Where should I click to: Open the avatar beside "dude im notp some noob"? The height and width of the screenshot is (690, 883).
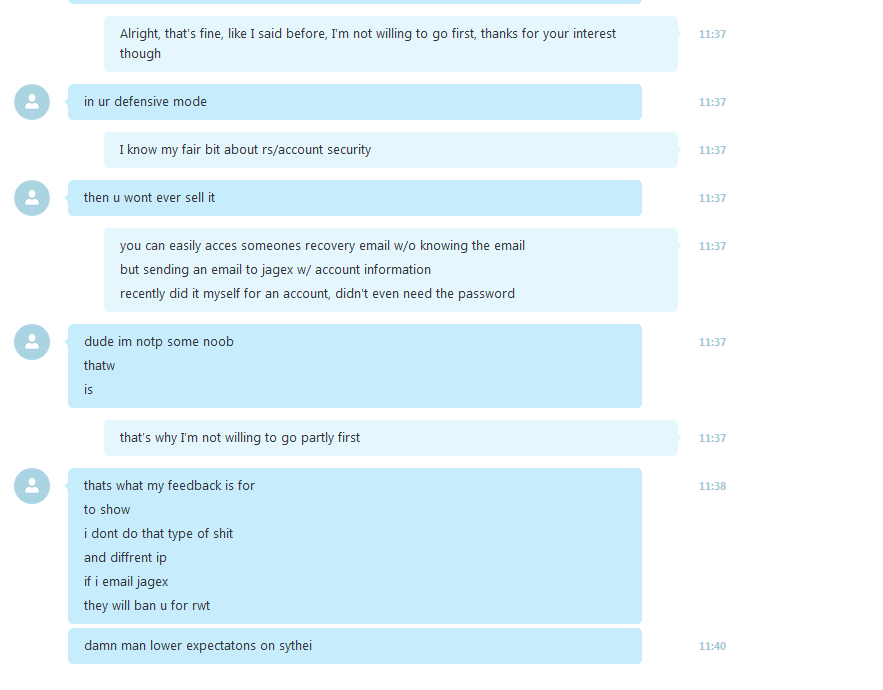[32, 342]
